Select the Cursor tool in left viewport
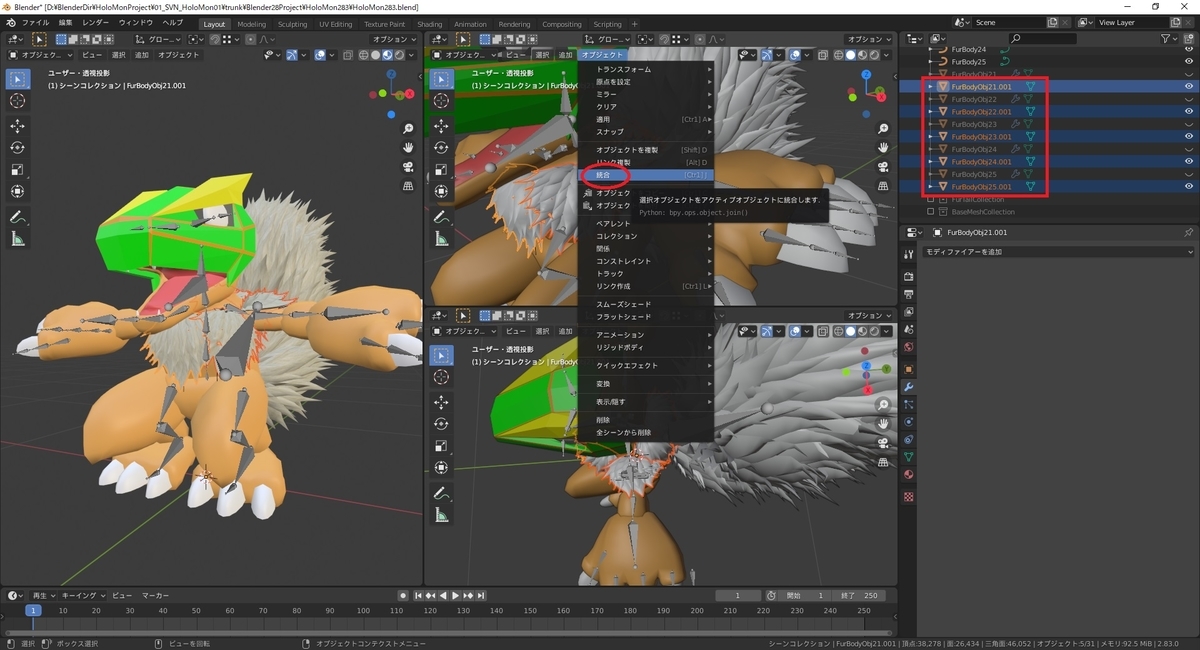 pyautogui.click(x=18, y=101)
